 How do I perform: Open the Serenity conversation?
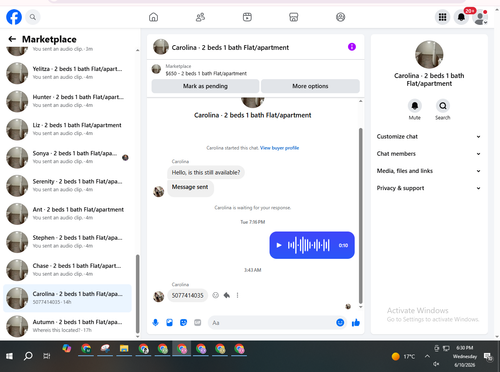(x=67, y=185)
